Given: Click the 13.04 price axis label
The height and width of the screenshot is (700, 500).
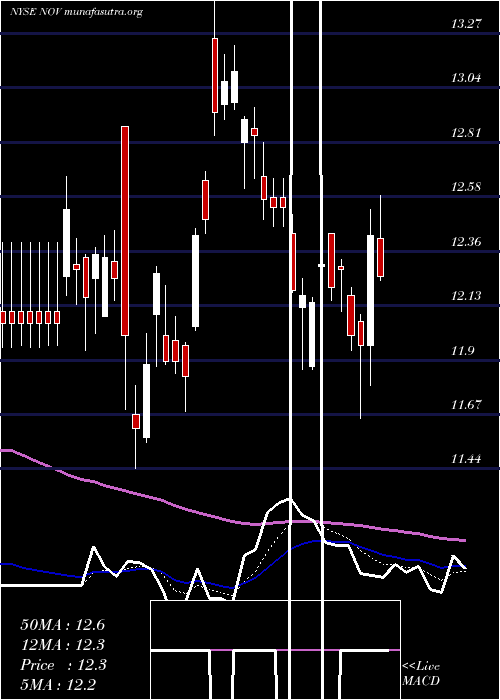Looking at the screenshot, I should [467, 79].
